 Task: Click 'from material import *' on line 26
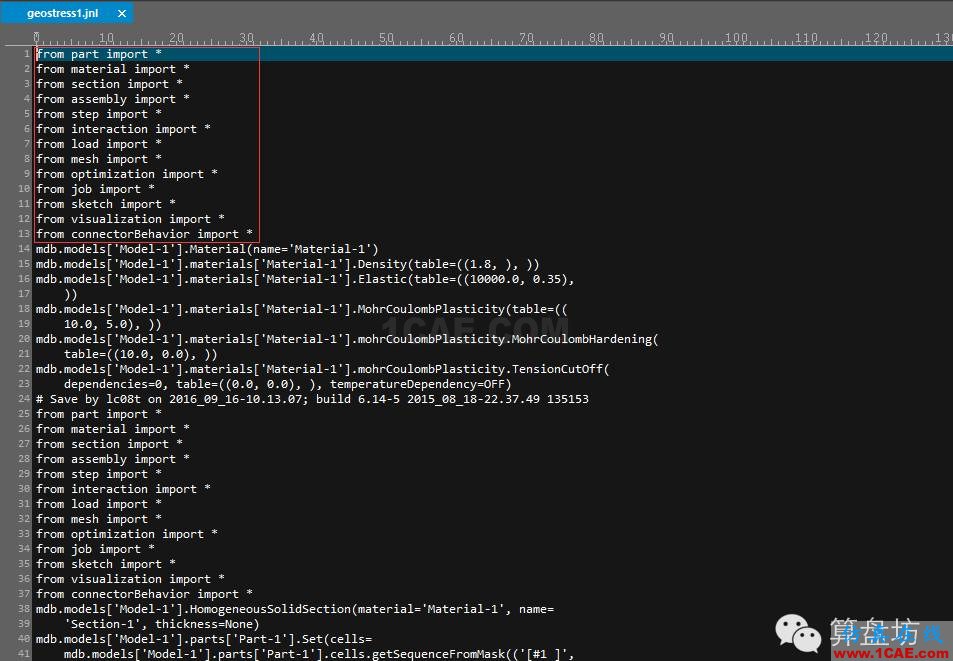(112, 429)
